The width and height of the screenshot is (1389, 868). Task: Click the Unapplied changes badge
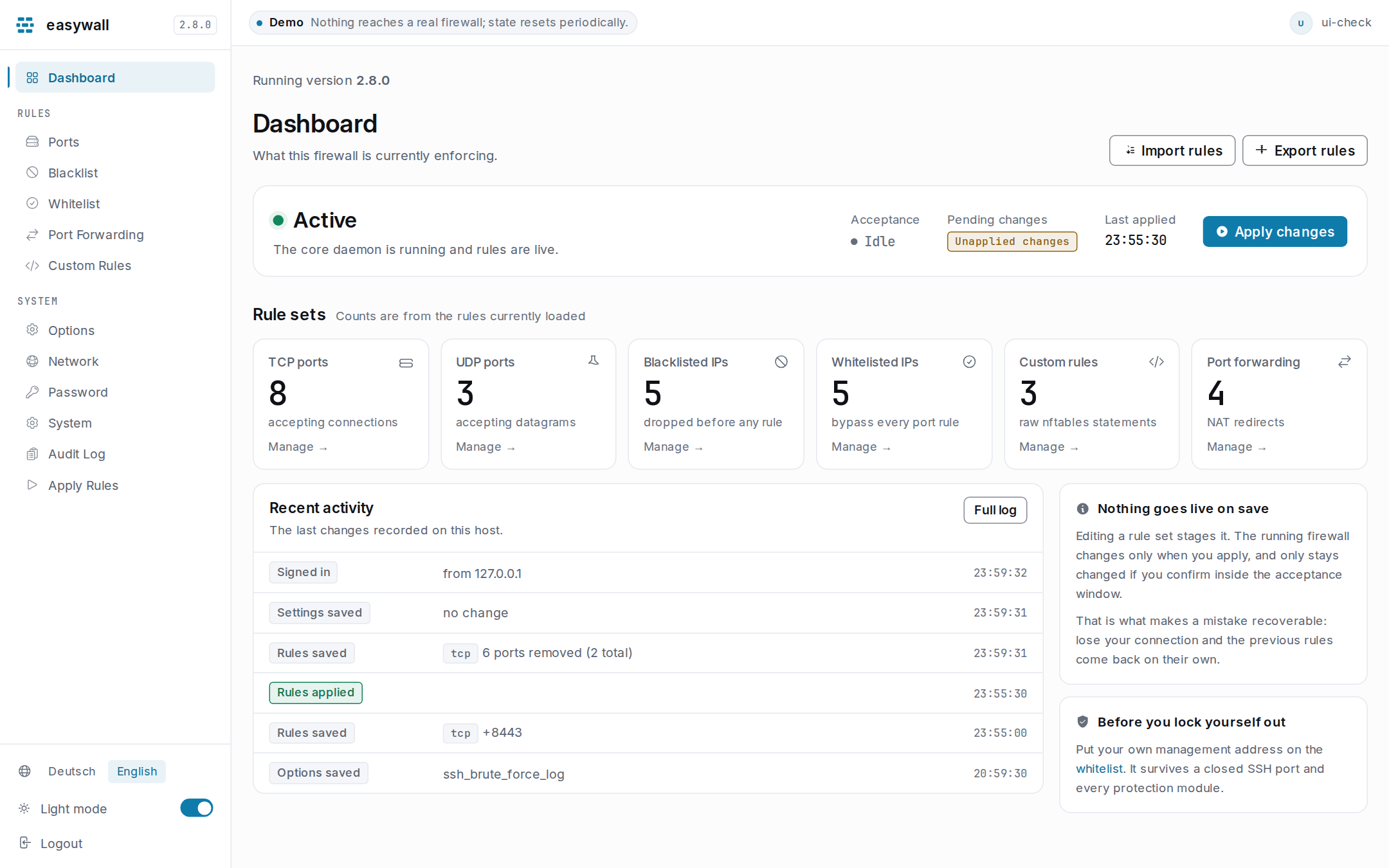1012,241
